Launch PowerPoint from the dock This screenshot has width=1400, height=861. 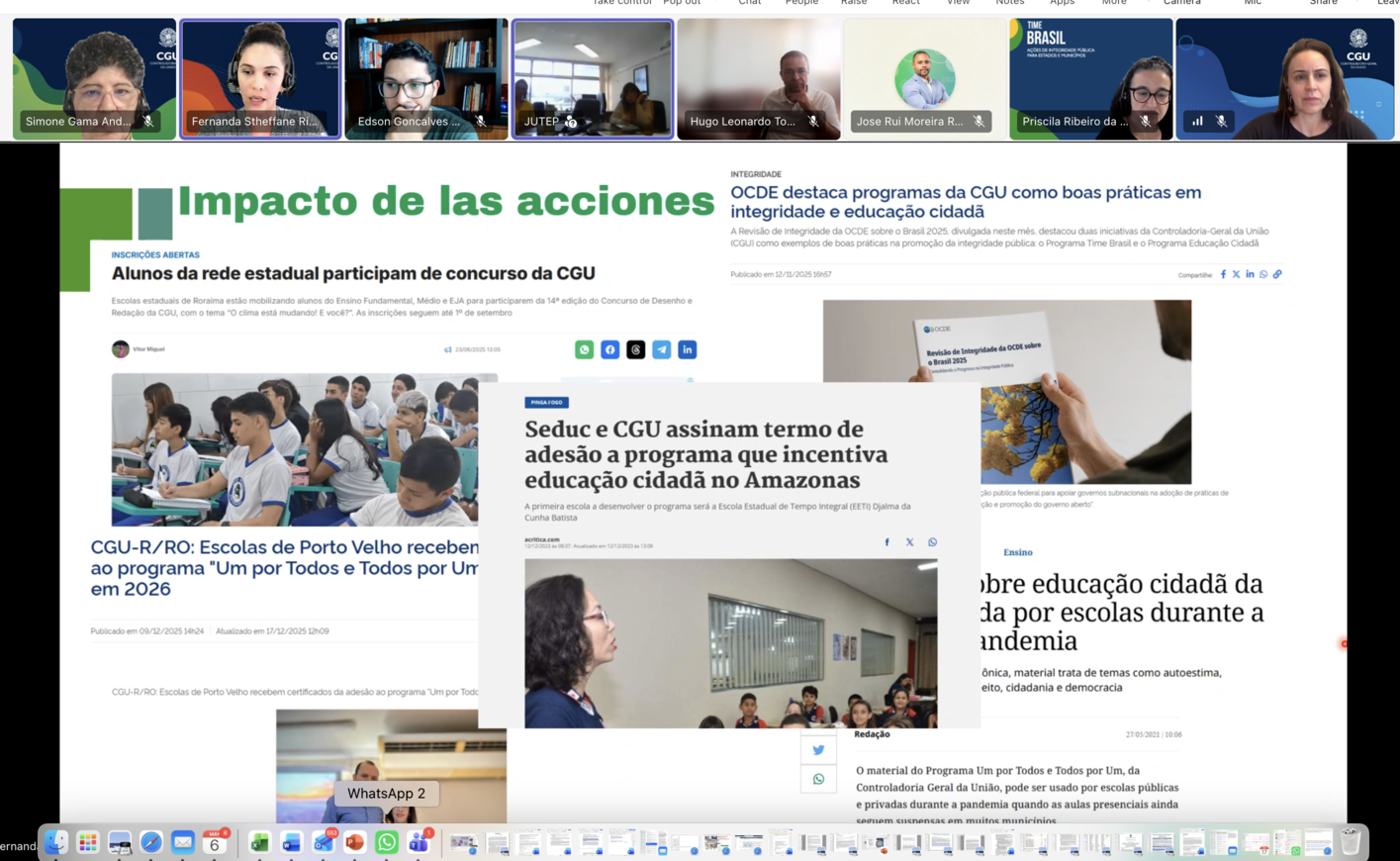(354, 842)
